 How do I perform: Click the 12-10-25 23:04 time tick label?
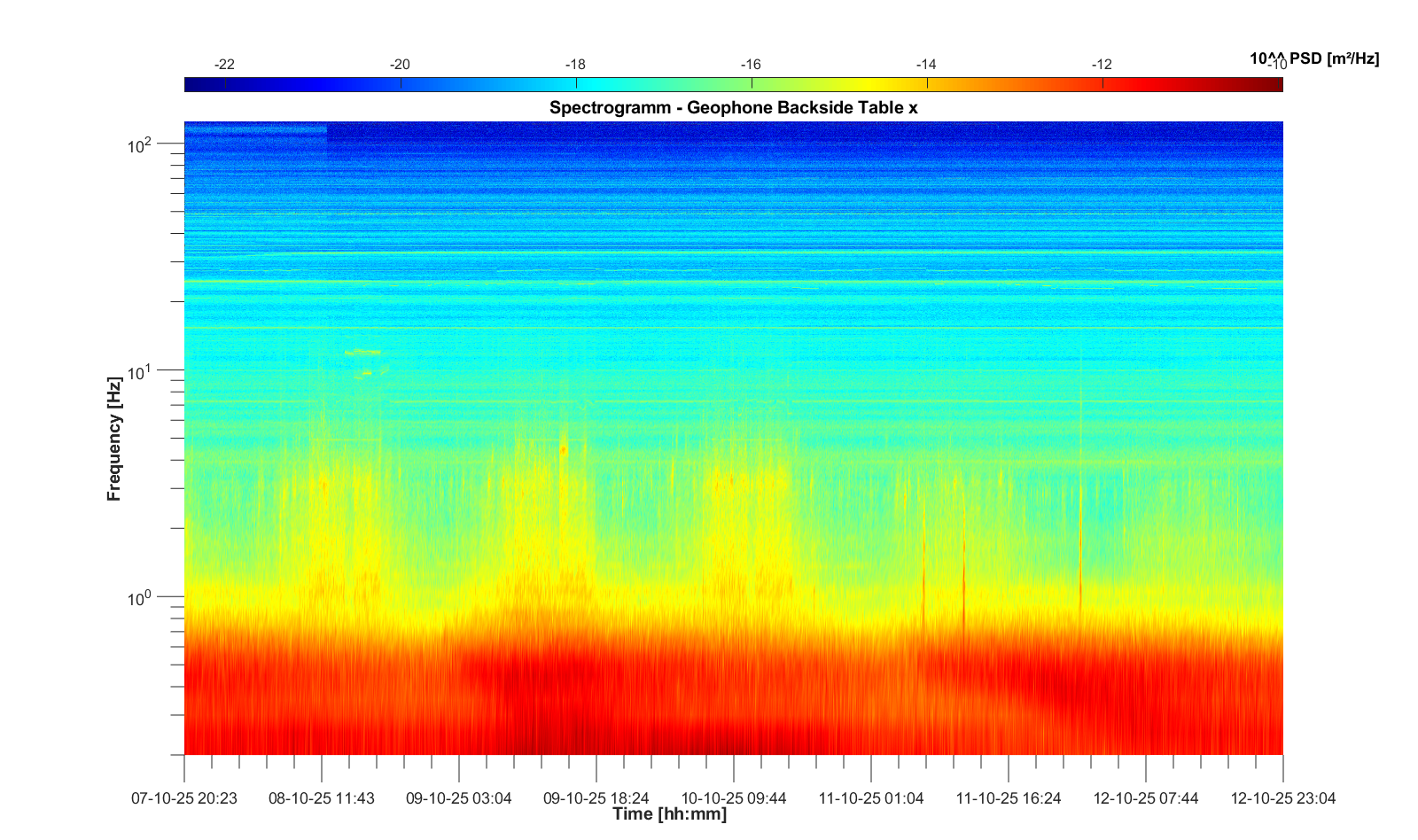tap(1282, 798)
